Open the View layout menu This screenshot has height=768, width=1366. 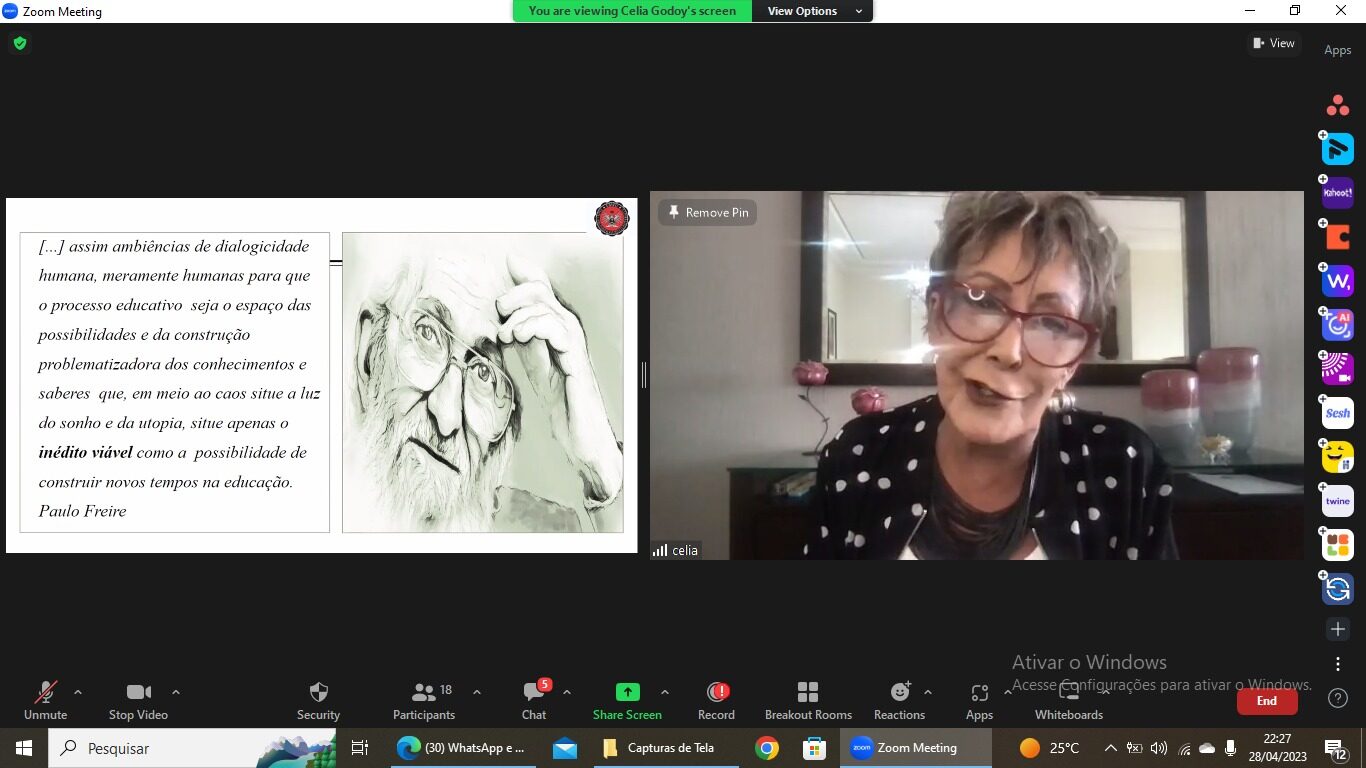(x=1273, y=43)
